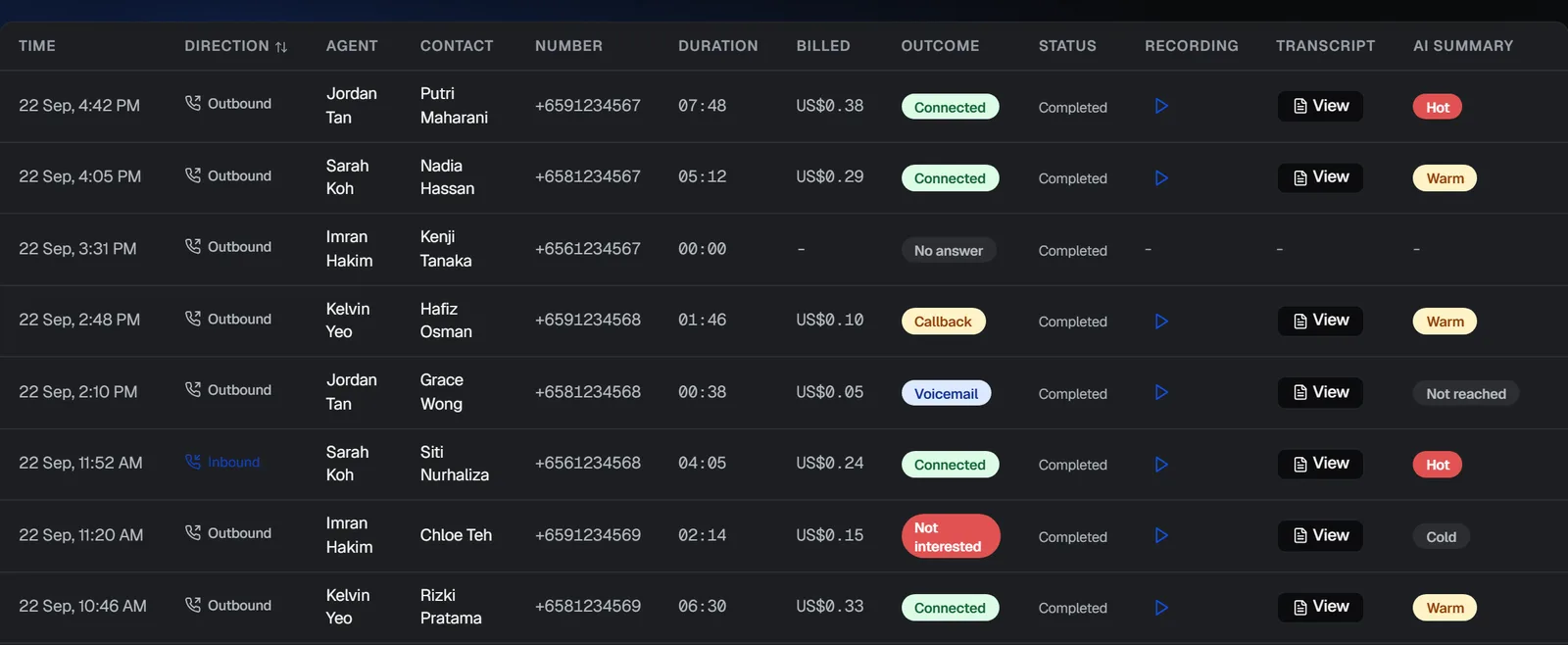Click Connected outcome badge for Putri Maharani
This screenshot has width=1568, height=645.
950,107
